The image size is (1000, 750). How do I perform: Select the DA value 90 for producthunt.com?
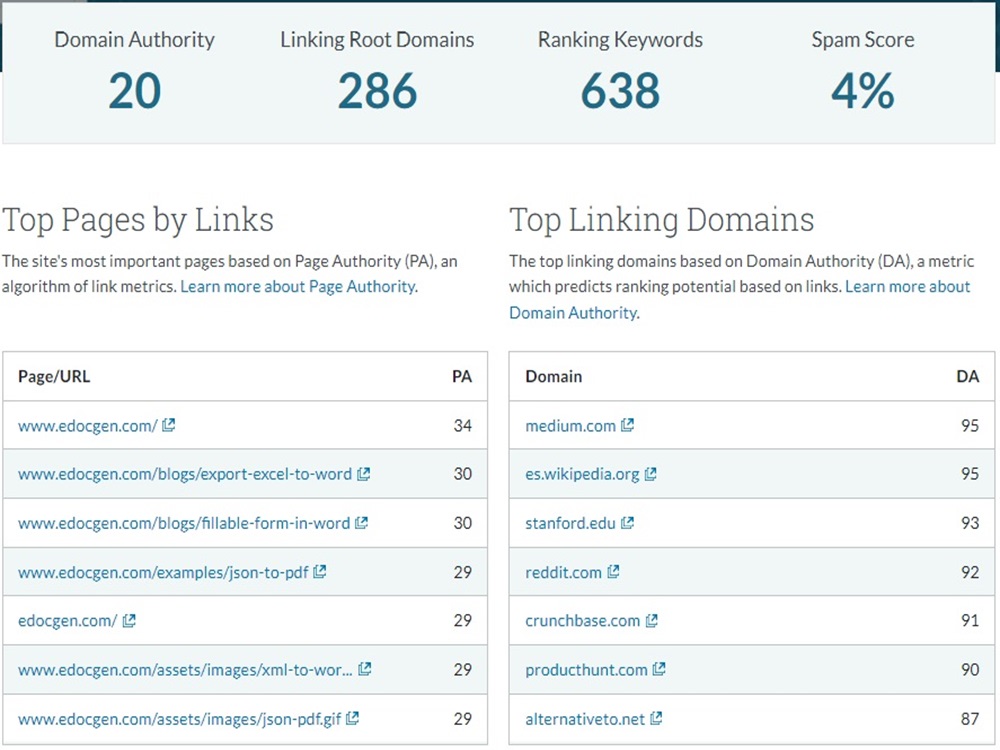pos(970,670)
